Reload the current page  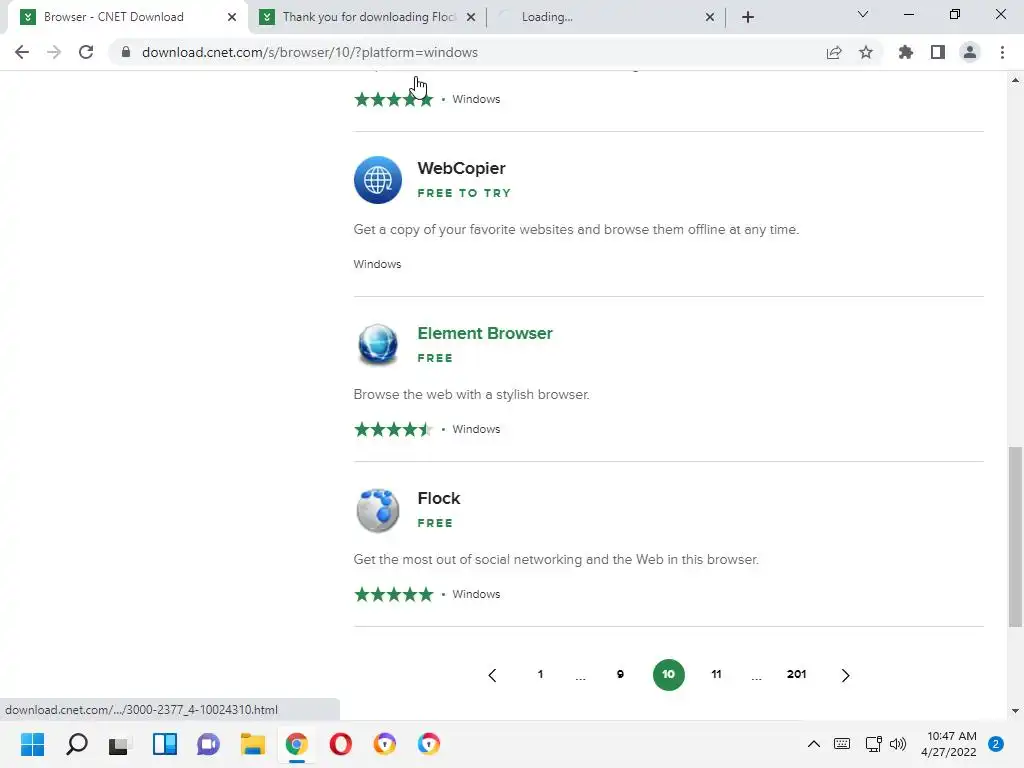pos(86,52)
